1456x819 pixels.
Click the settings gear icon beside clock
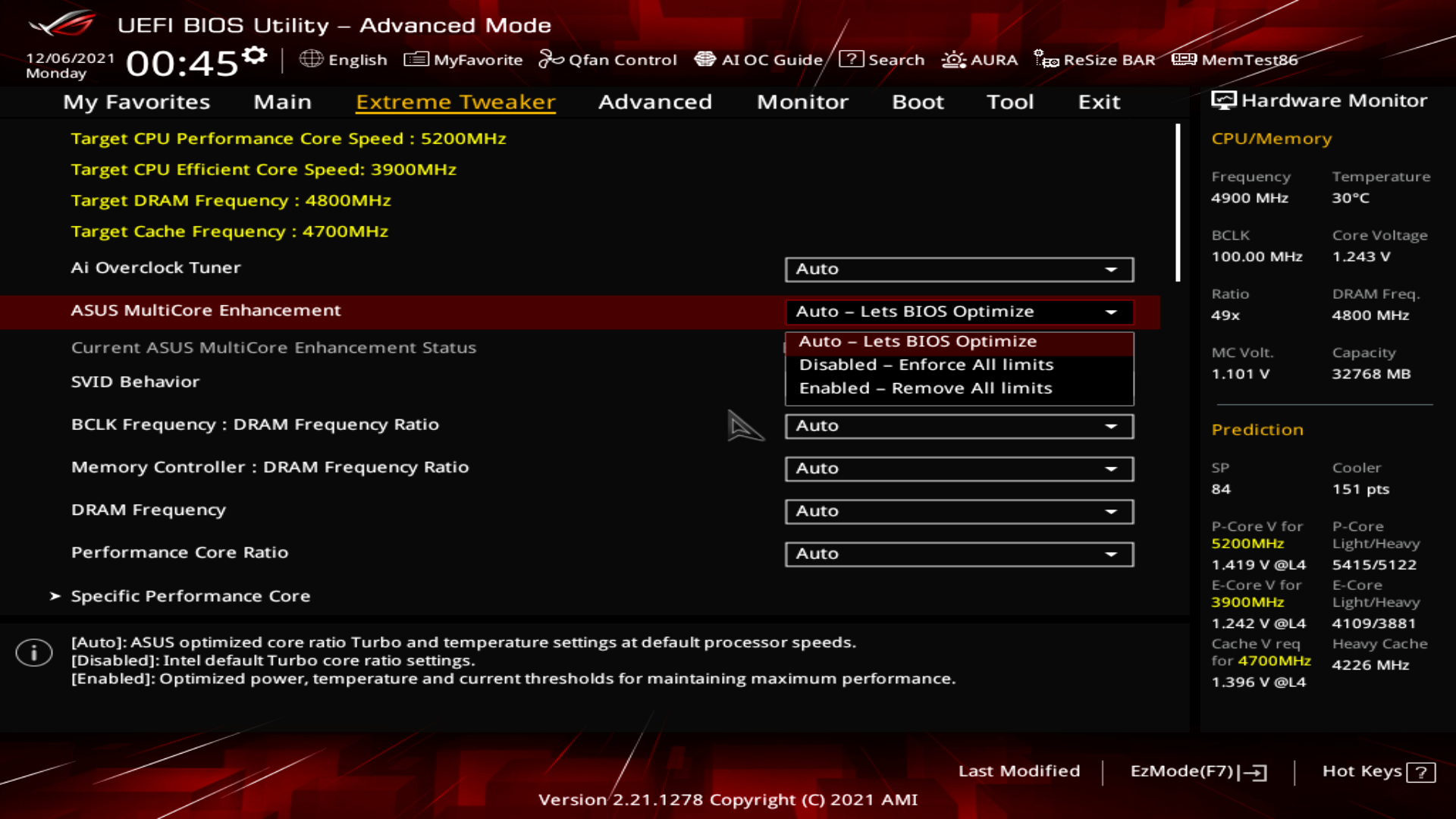click(x=255, y=56)
